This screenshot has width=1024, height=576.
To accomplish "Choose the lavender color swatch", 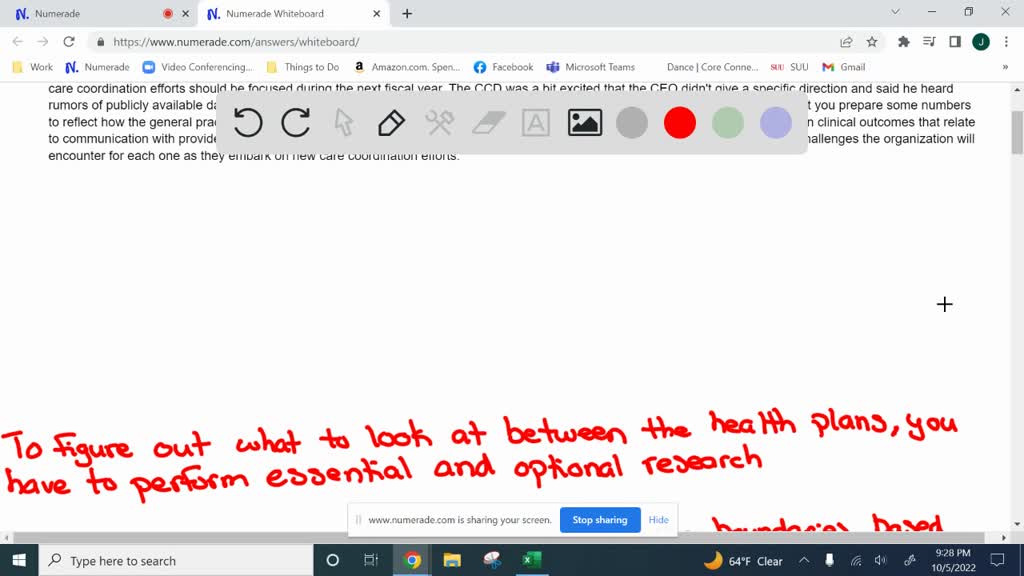I will [776, 123].
